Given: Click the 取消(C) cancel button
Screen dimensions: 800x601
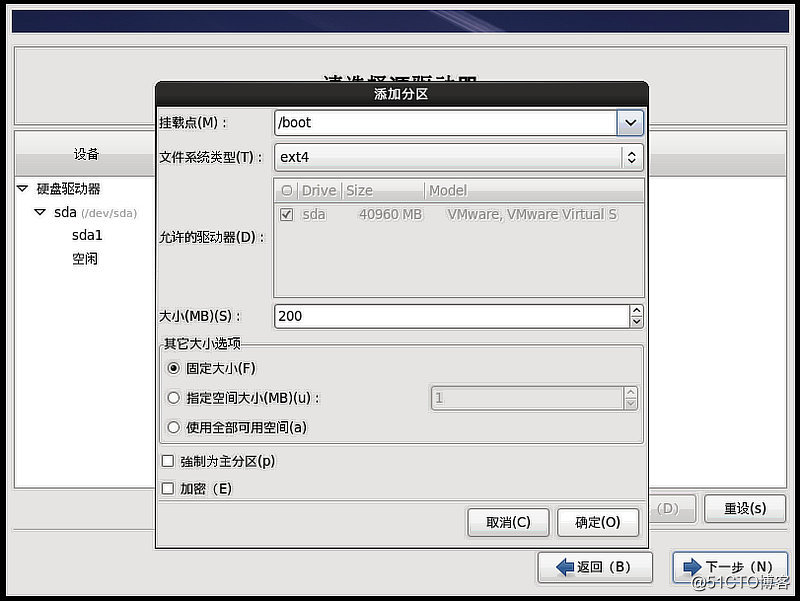Looking at the screenshot, I should (508, 522).
